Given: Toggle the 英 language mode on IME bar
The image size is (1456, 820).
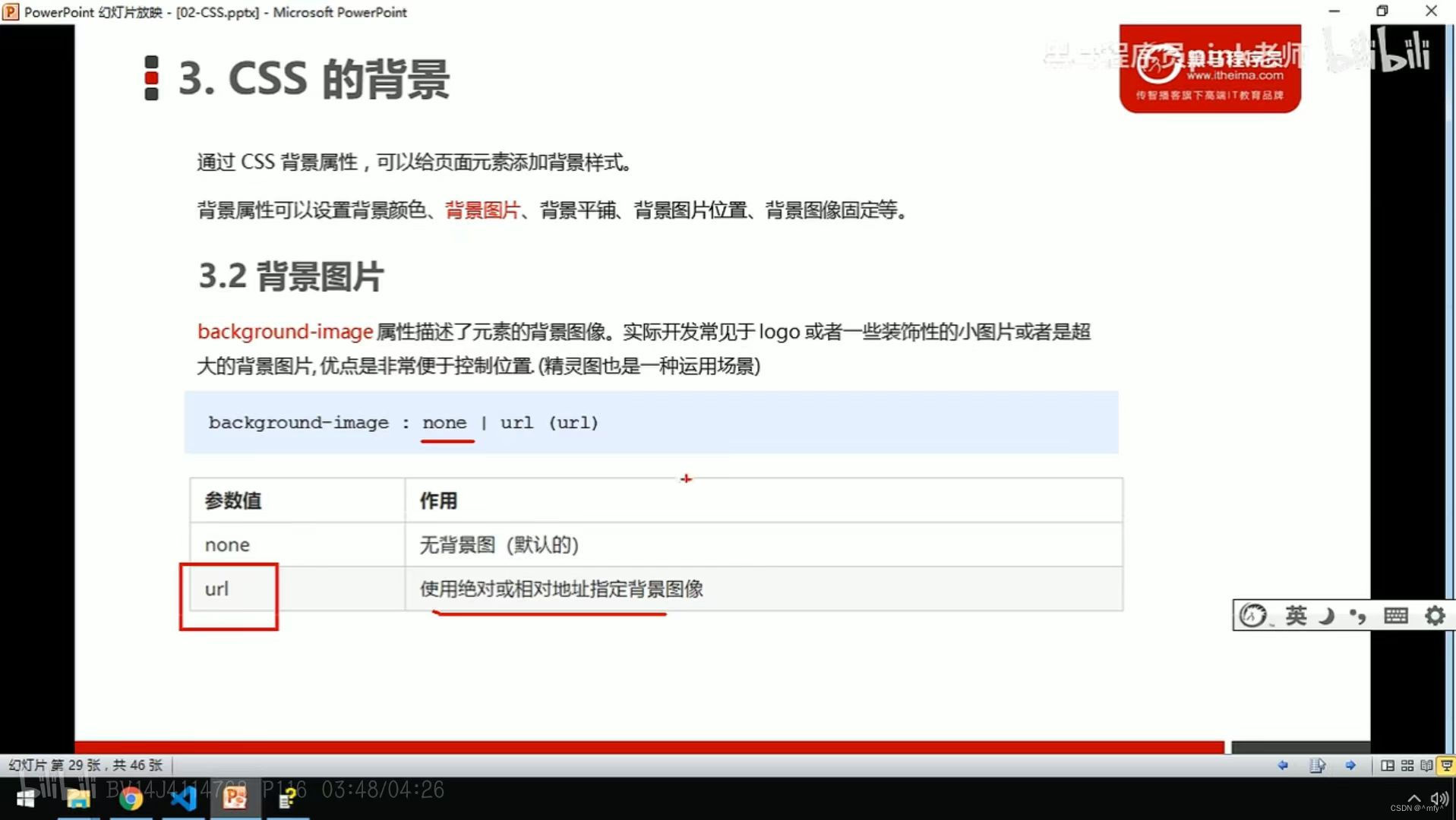Looking at the screenshot, I should click(x=1296, y=616).
